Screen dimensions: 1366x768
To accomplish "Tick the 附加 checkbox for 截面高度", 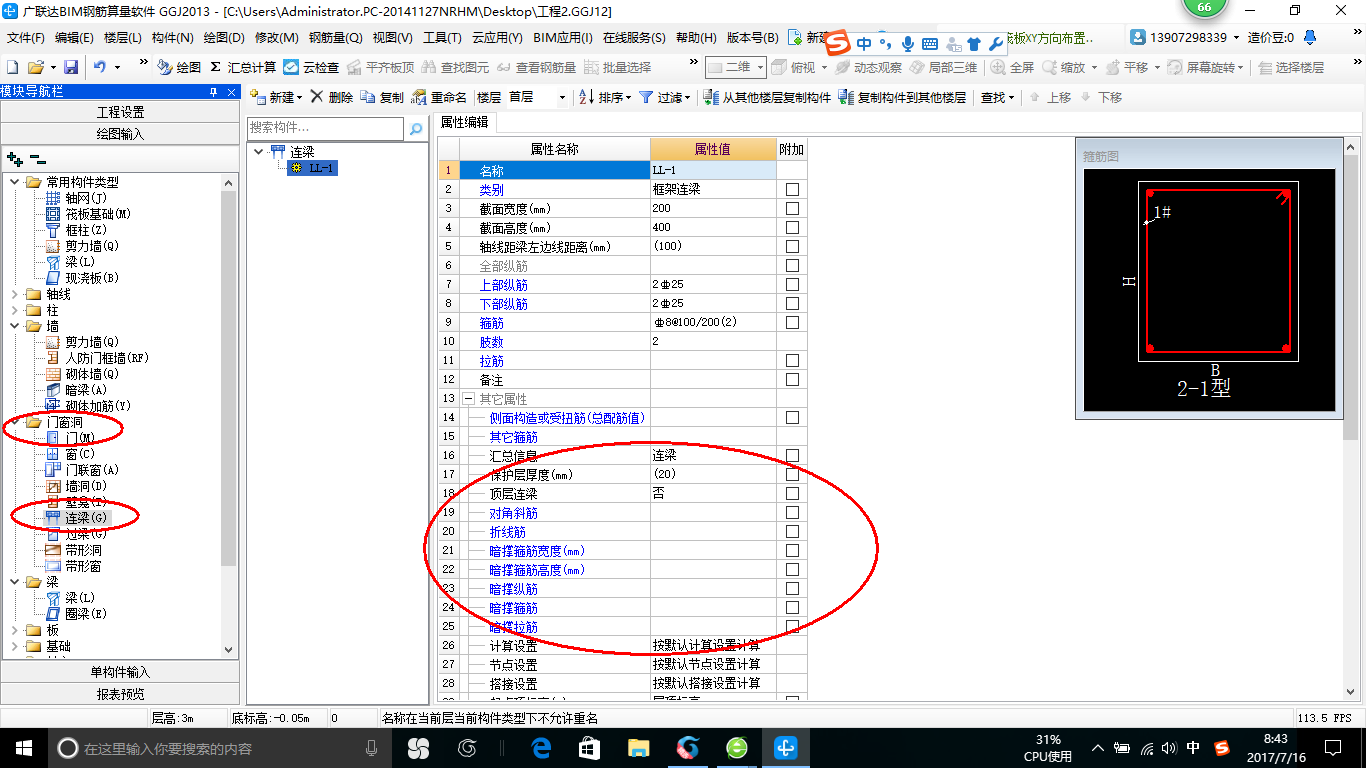I will pyautogui.click(x=792, y=228).
